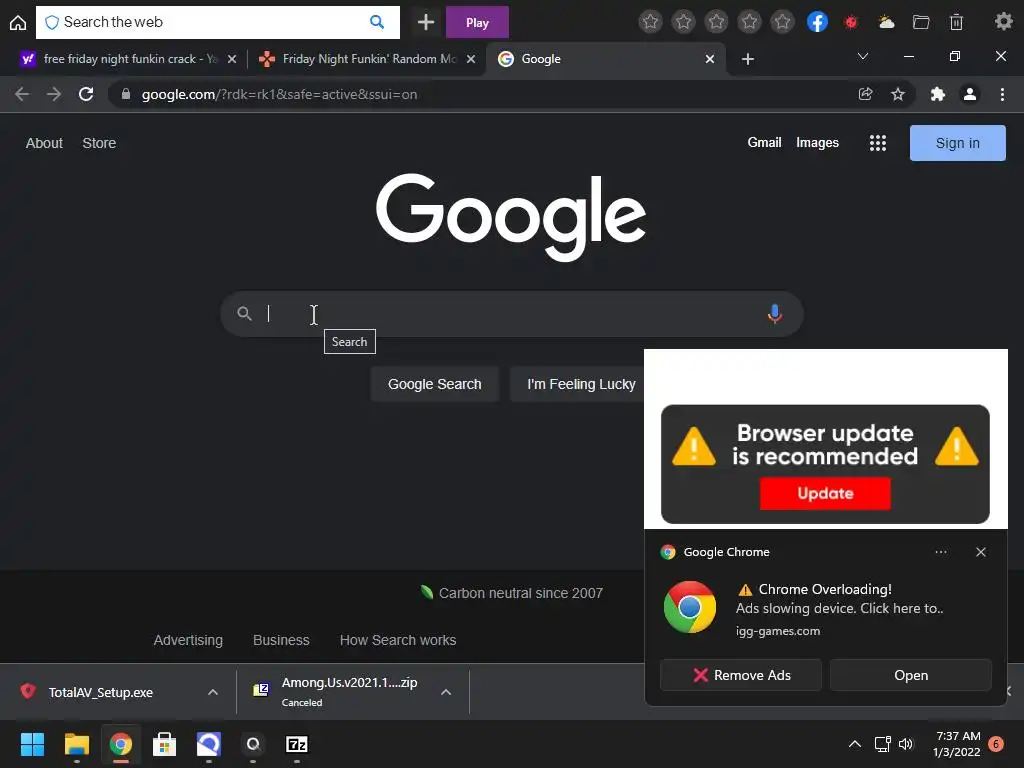The image size is (1024, 768).
Task: Expand Among.Us zip download options chevron
Action: tap(446, 692)
